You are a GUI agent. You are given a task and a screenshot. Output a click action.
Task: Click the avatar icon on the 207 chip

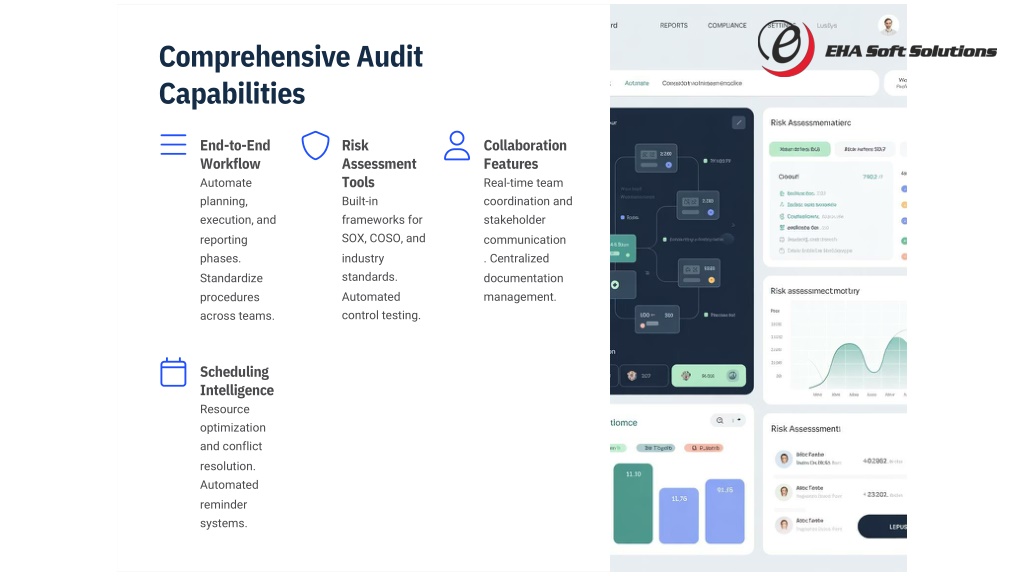click(x=632, y=376)
